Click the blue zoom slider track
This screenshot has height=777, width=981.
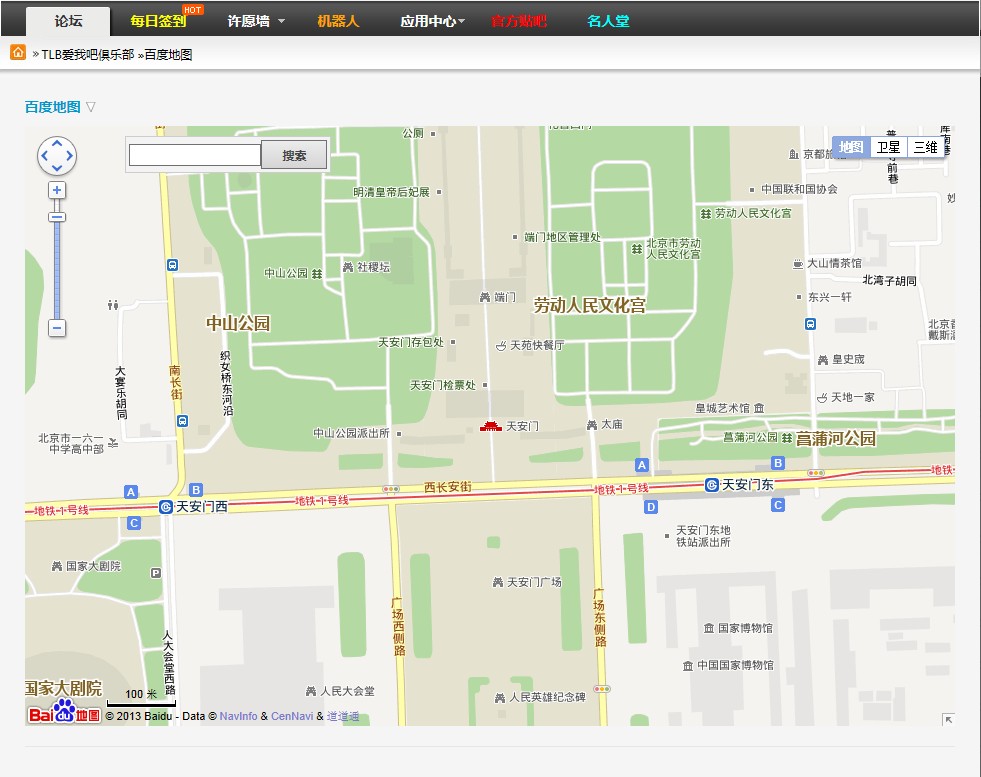coord(57,271)
